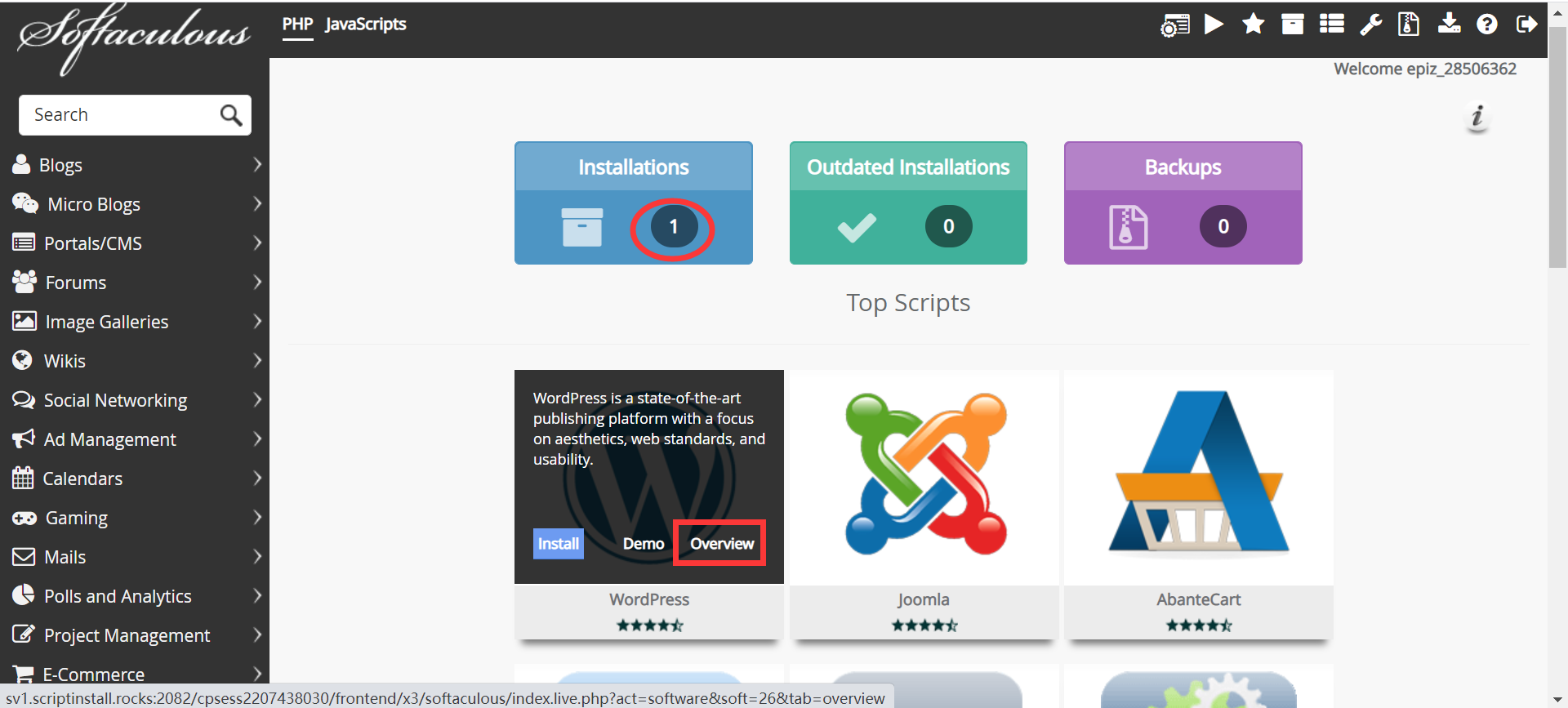Expand the Portals/CMS category chevron
Screen dimensions: 1568x708
point(257,243)
